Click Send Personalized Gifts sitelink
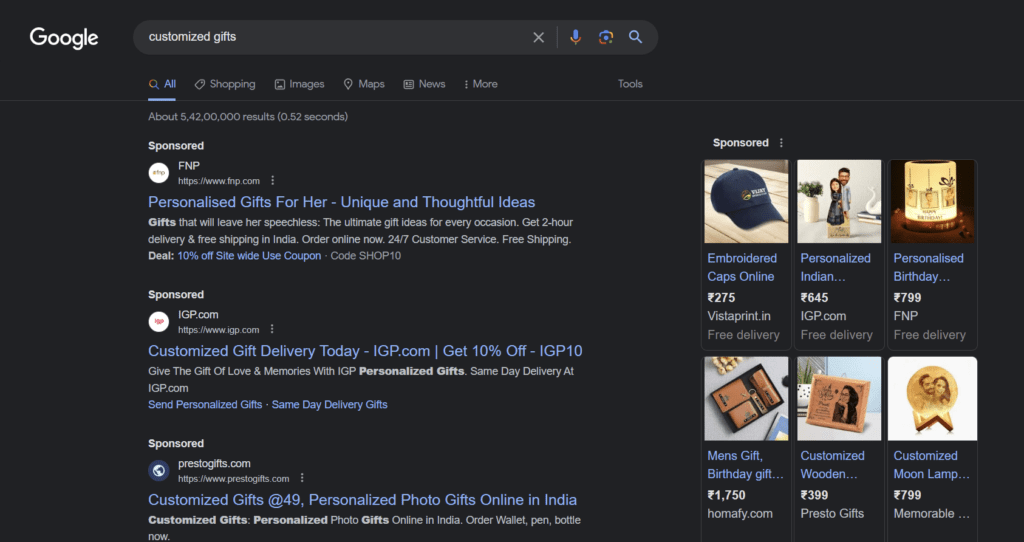Image resolution: width=1024 pixels, height=542 pixels. coord(205,405)
